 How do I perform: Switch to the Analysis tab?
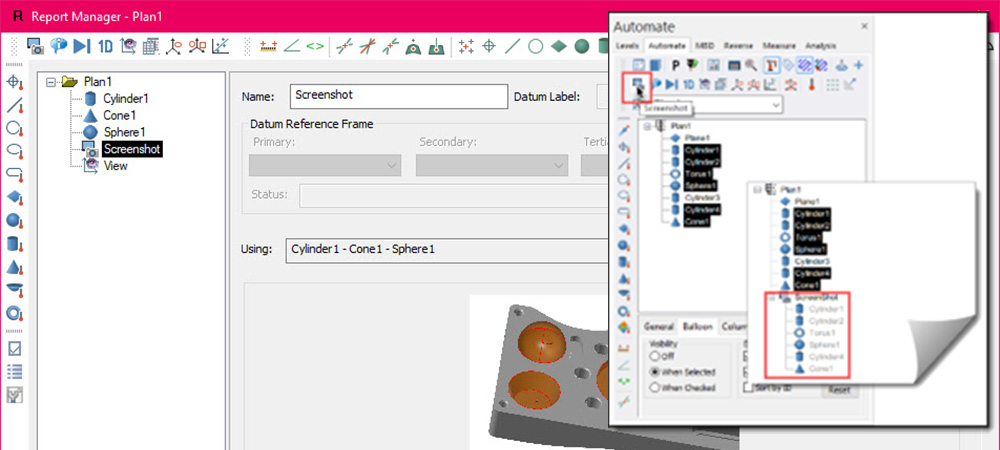pyautogui.click(x=821, y=46)
